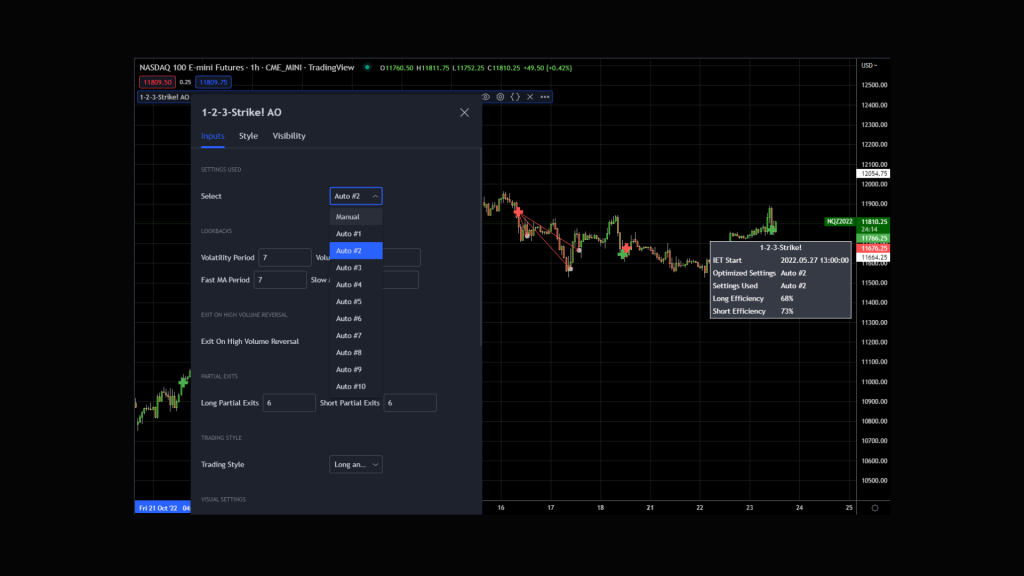1024x576 pixels.
Task: Choose Auto #8 from the dropdown list
Action: click(356, 353)
